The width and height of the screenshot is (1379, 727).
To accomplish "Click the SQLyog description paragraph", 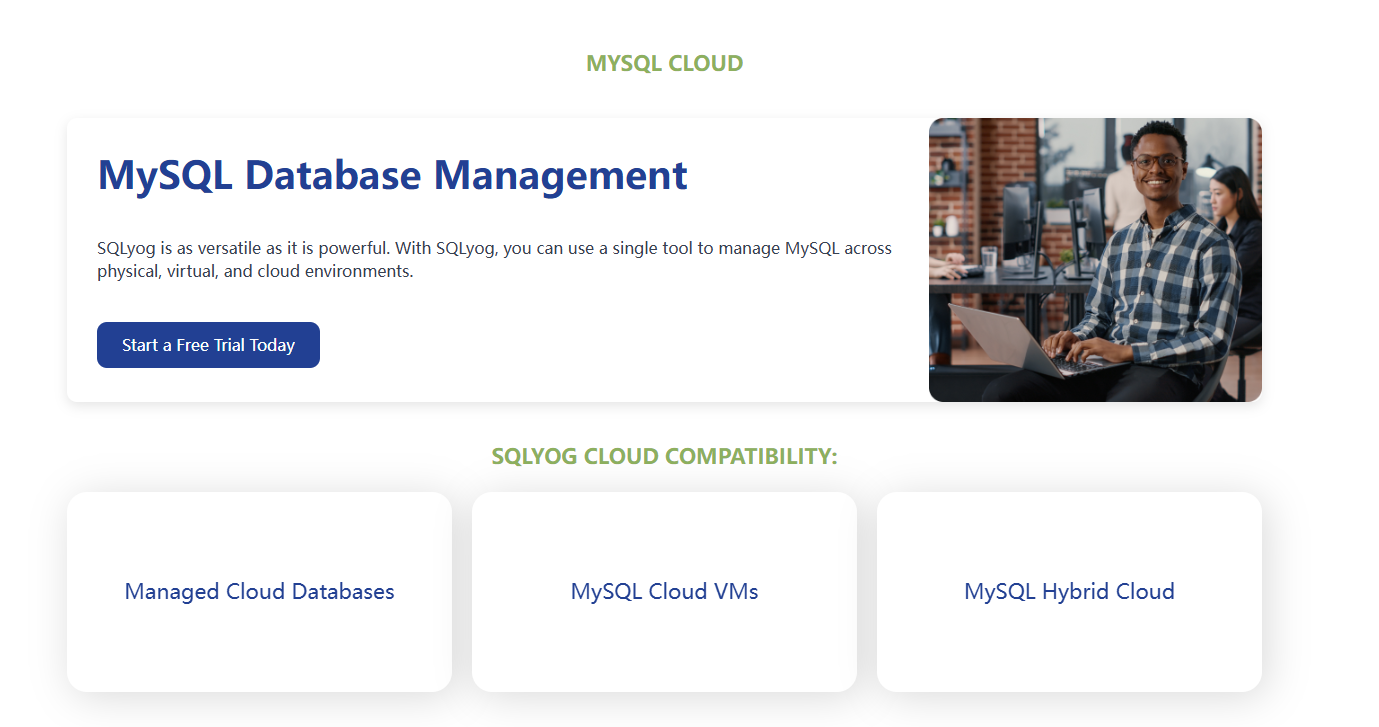I will pos(494,259).
